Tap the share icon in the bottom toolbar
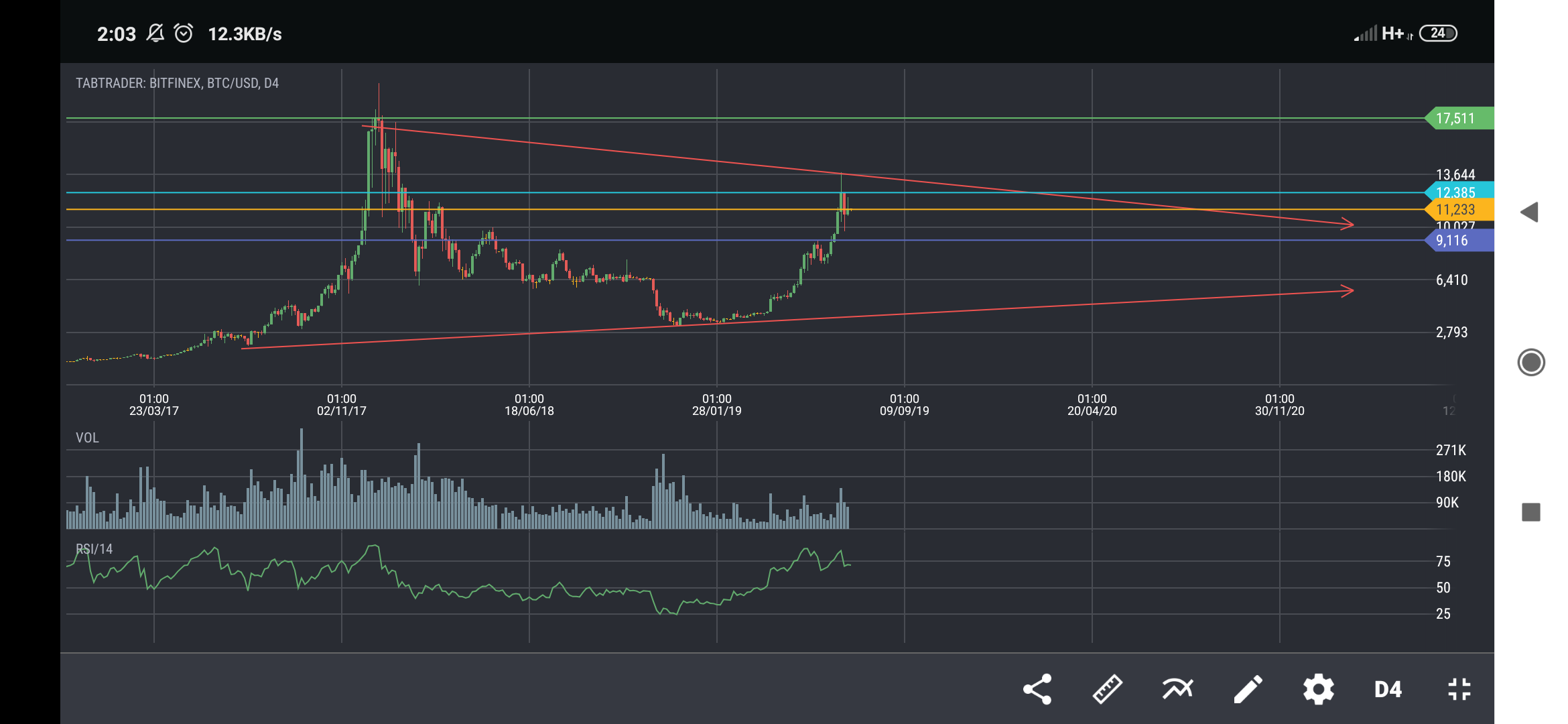1568x724 pixels. [1037, 689]
